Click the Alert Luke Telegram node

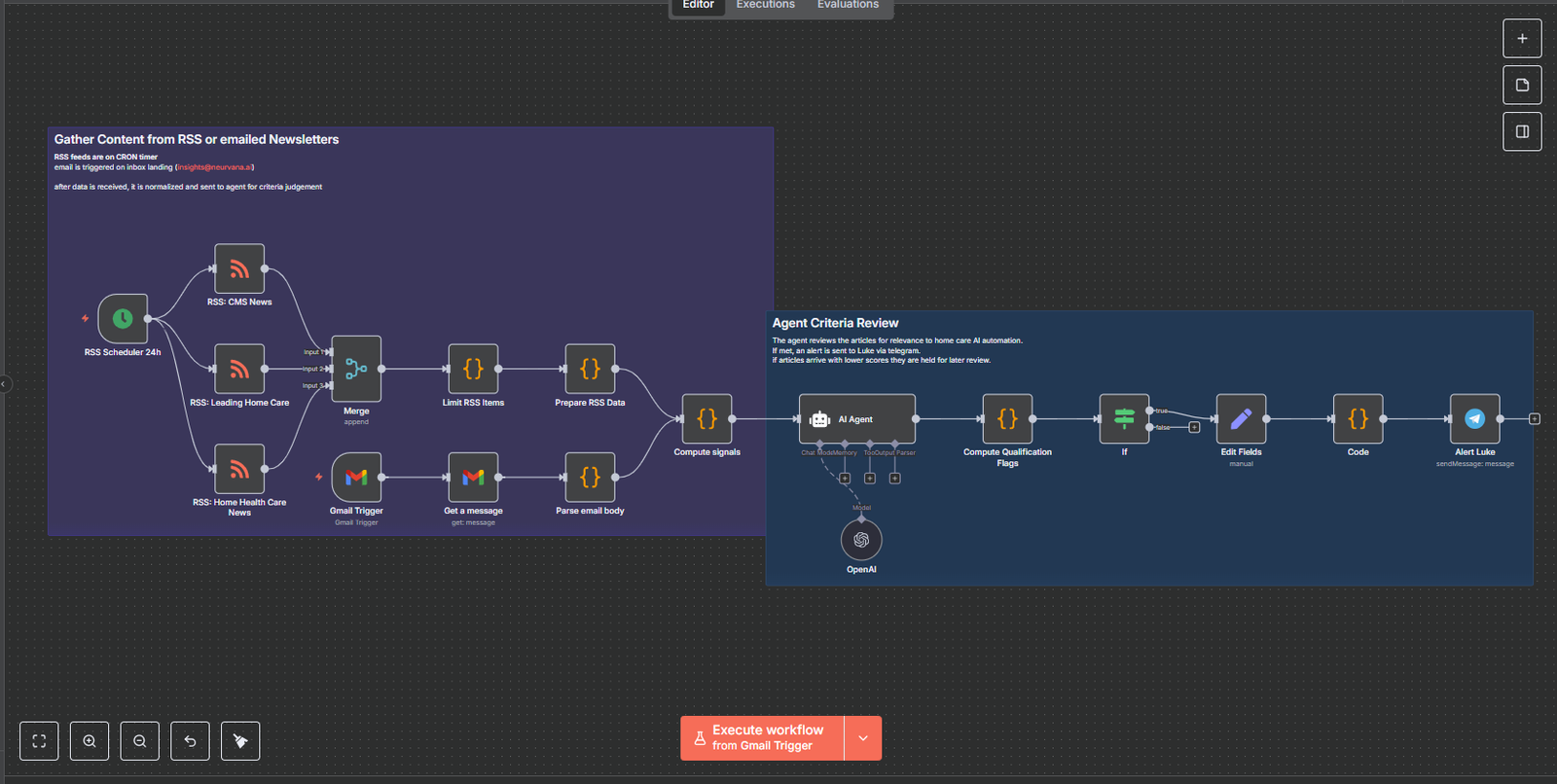tap(1474, 419)
